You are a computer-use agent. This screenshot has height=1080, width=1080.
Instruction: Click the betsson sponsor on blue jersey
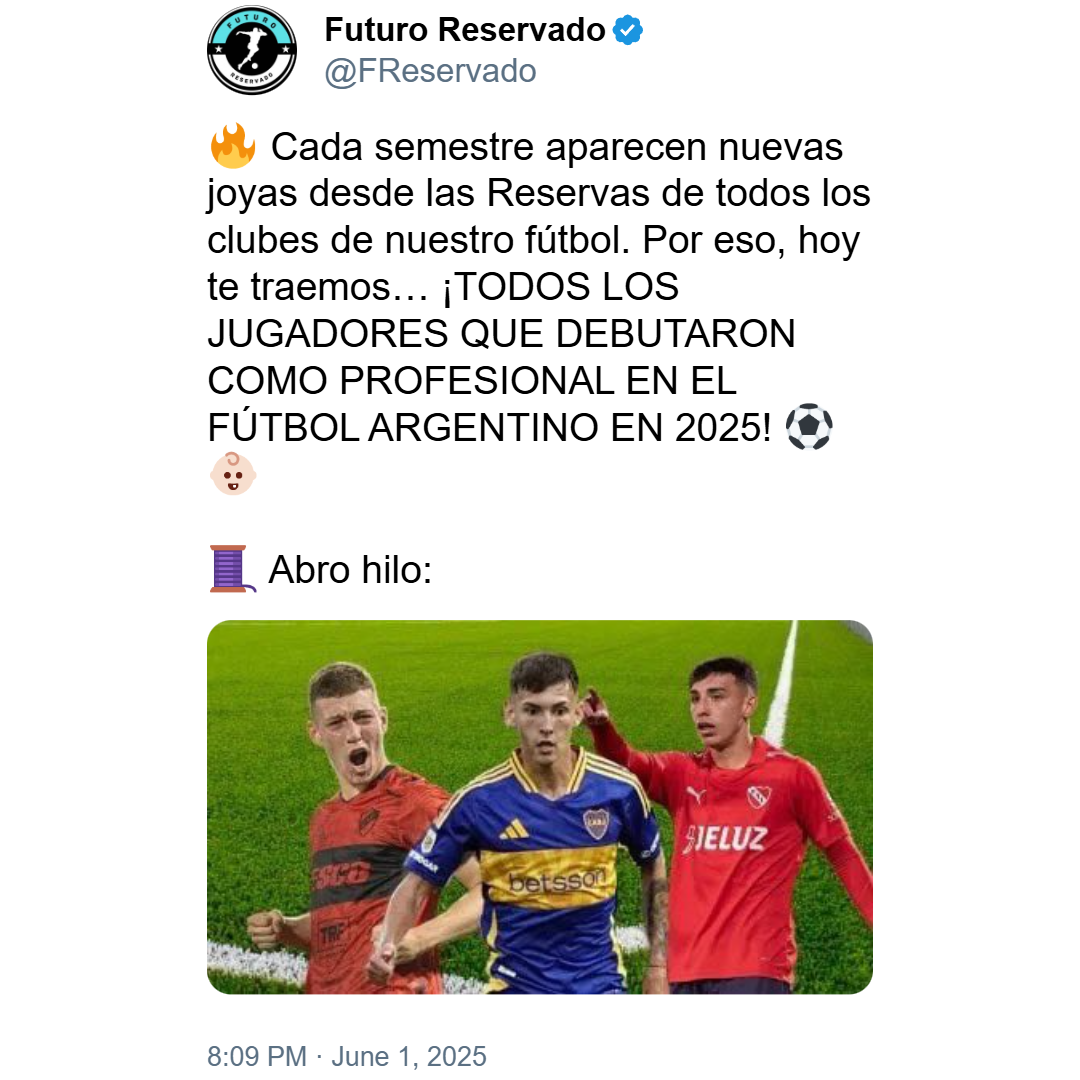(558, 881)
